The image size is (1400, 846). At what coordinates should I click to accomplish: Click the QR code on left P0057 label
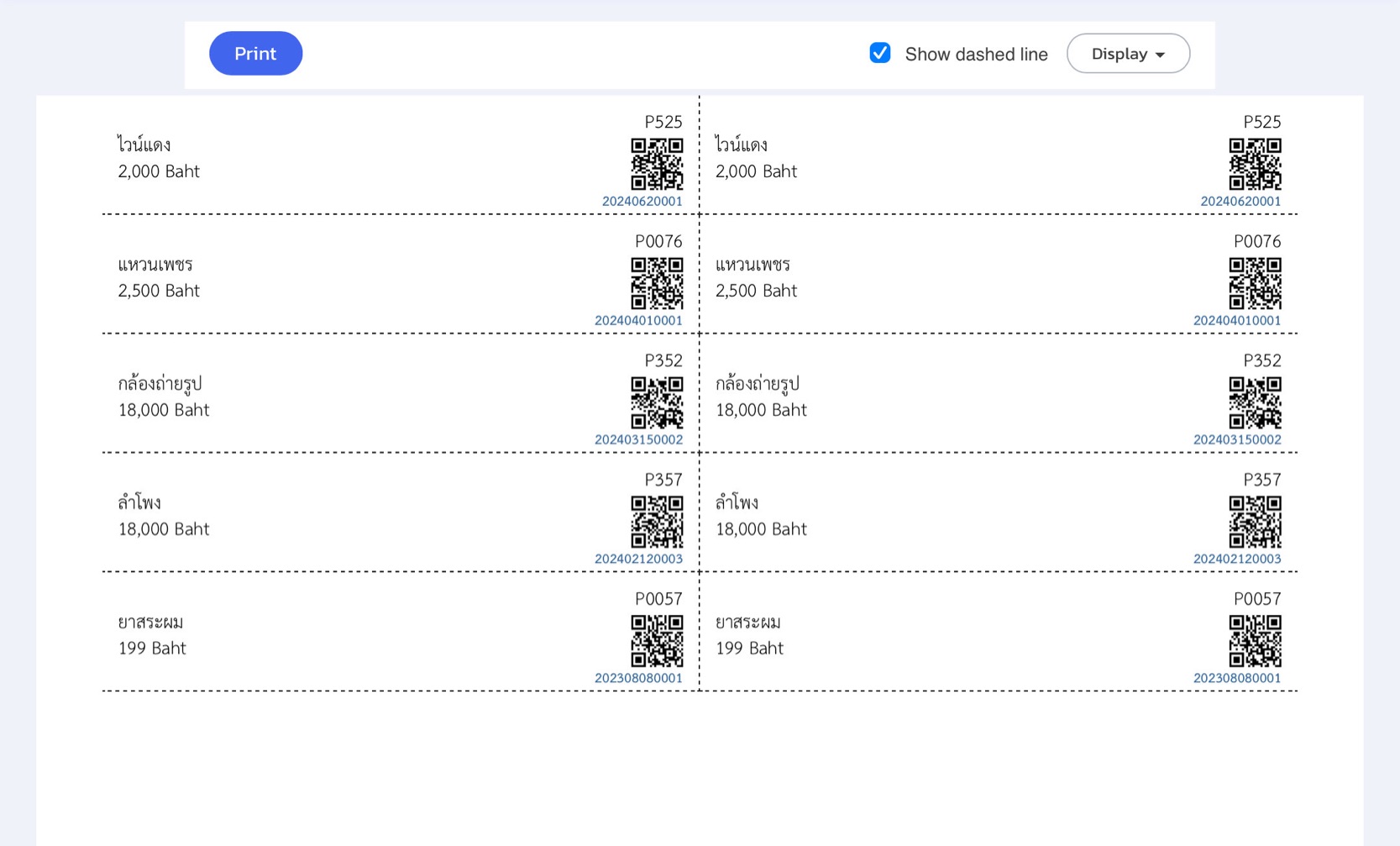pyautogui.click(x=657, y=641)
